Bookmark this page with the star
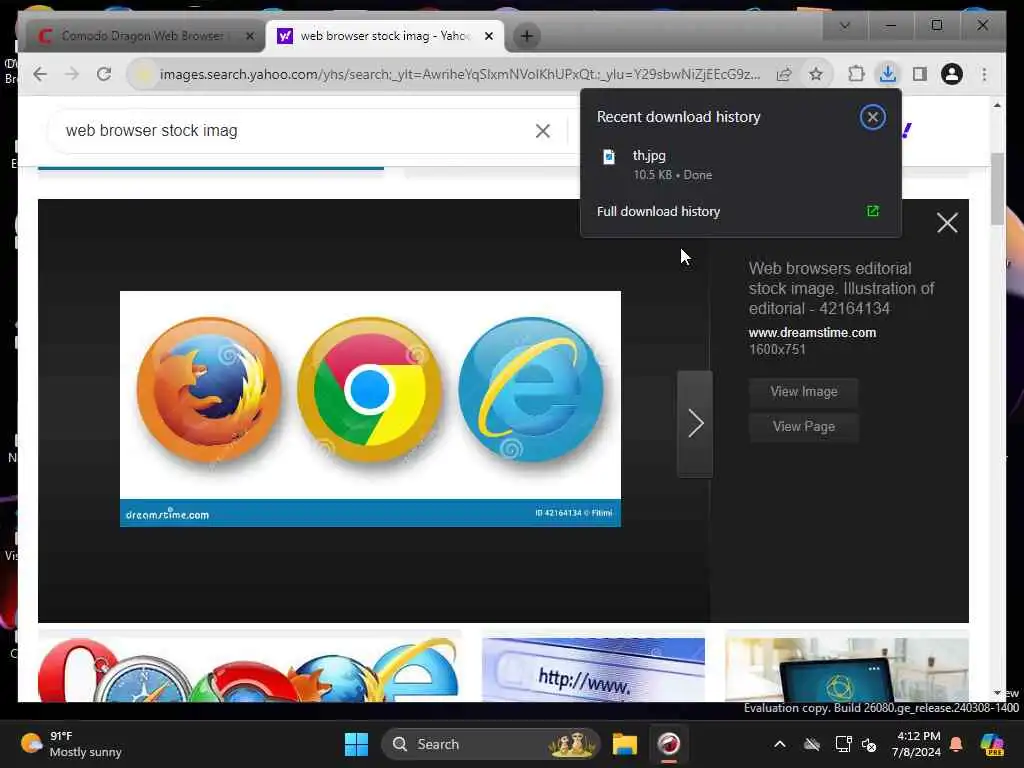This screenshot has width=1024, height=768. [816, 74]
